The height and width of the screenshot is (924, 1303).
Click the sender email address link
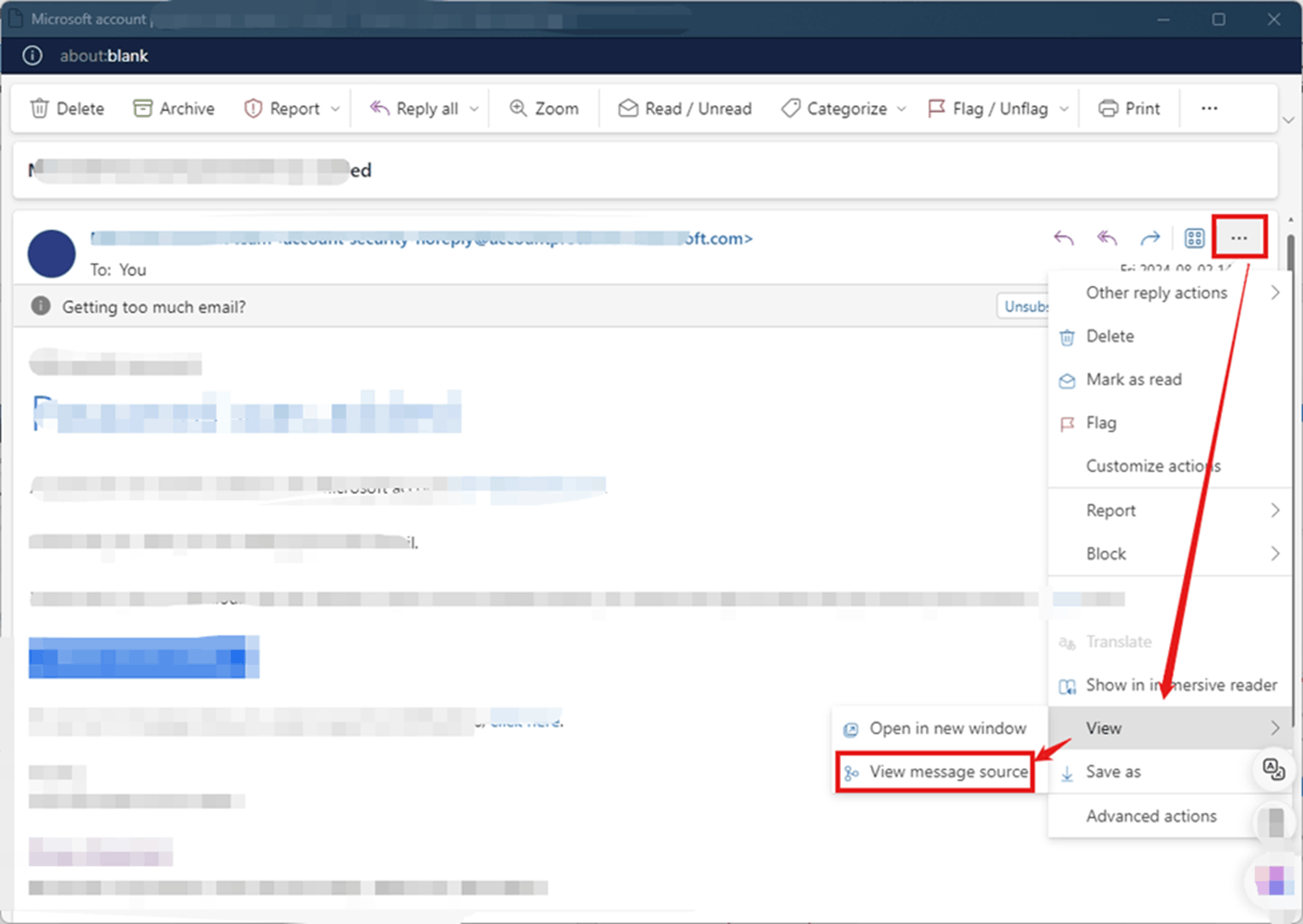(422, 239)
